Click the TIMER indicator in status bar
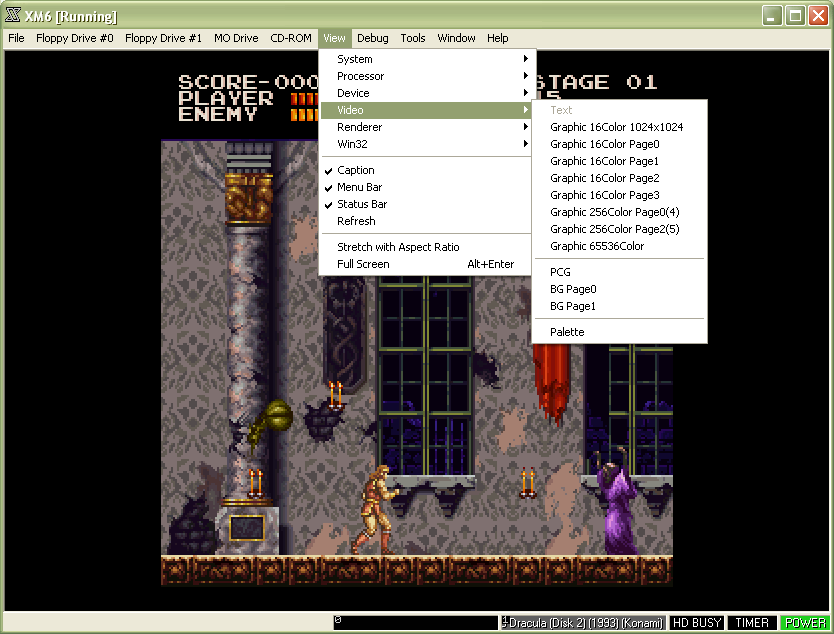This screenshot has width=834, height=634. tap(752, 623)
